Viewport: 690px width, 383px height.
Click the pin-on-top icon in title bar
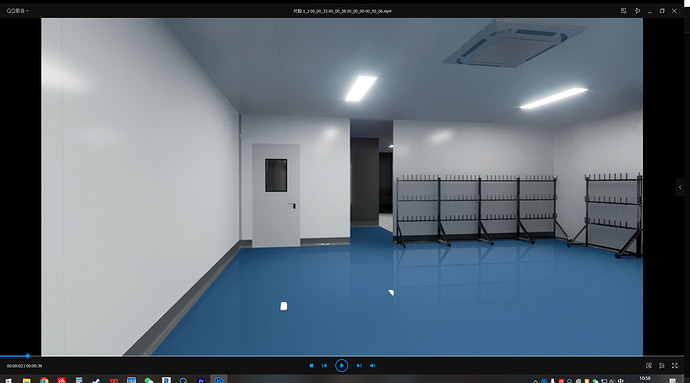(x=637, y=11)
